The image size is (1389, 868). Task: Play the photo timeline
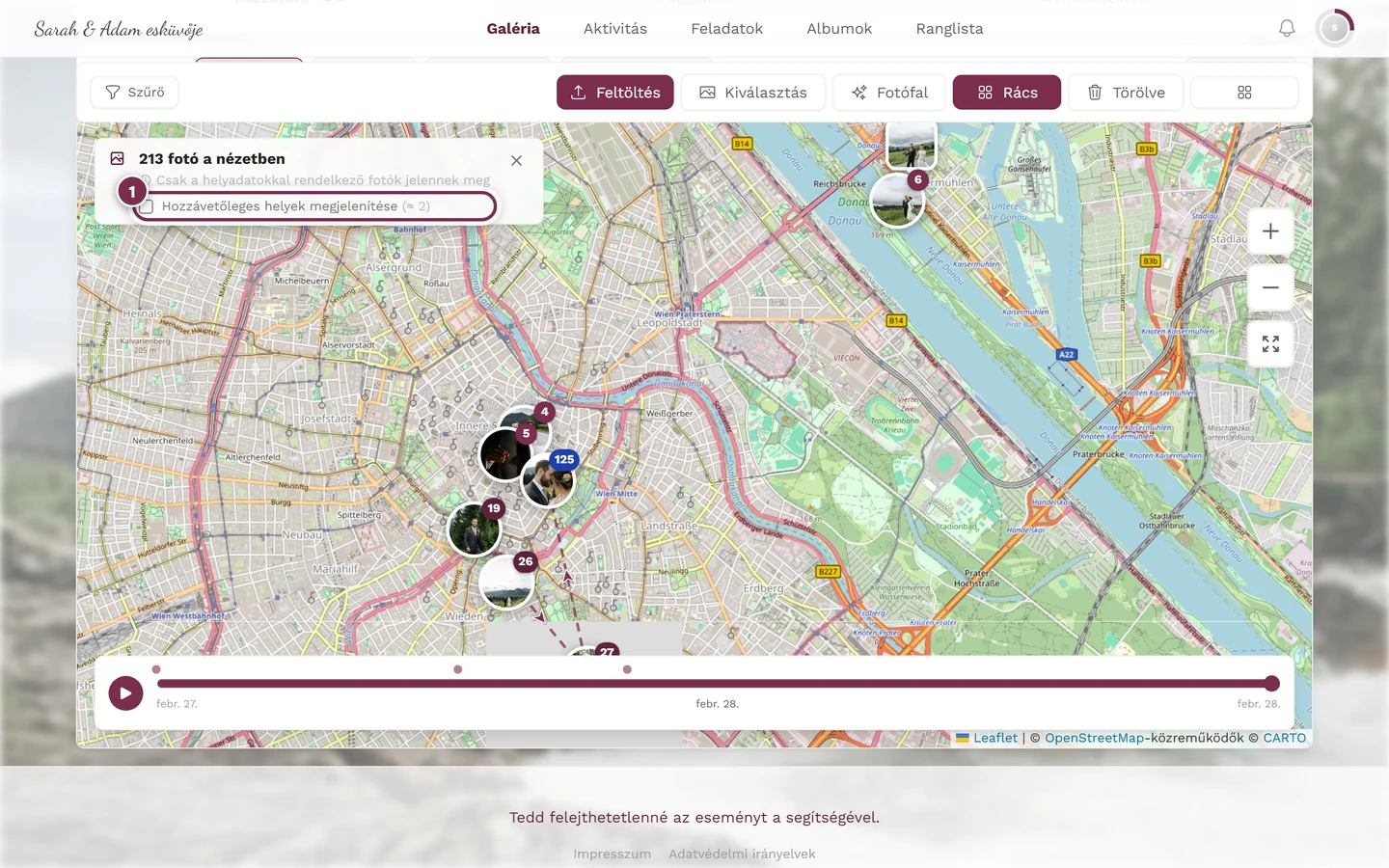click(x=125, y=692)
